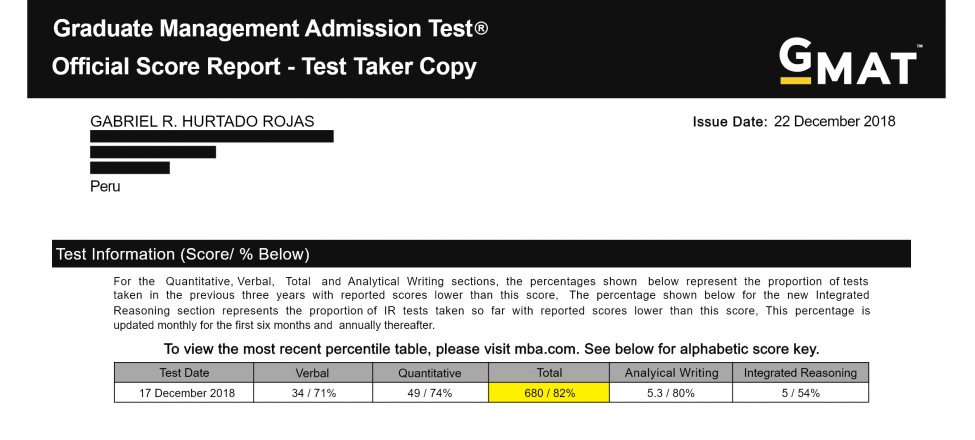This screenshot has height=440, width=975.
Task: Click the Official Score Report subtitle
Action: [x=264, y=67]
